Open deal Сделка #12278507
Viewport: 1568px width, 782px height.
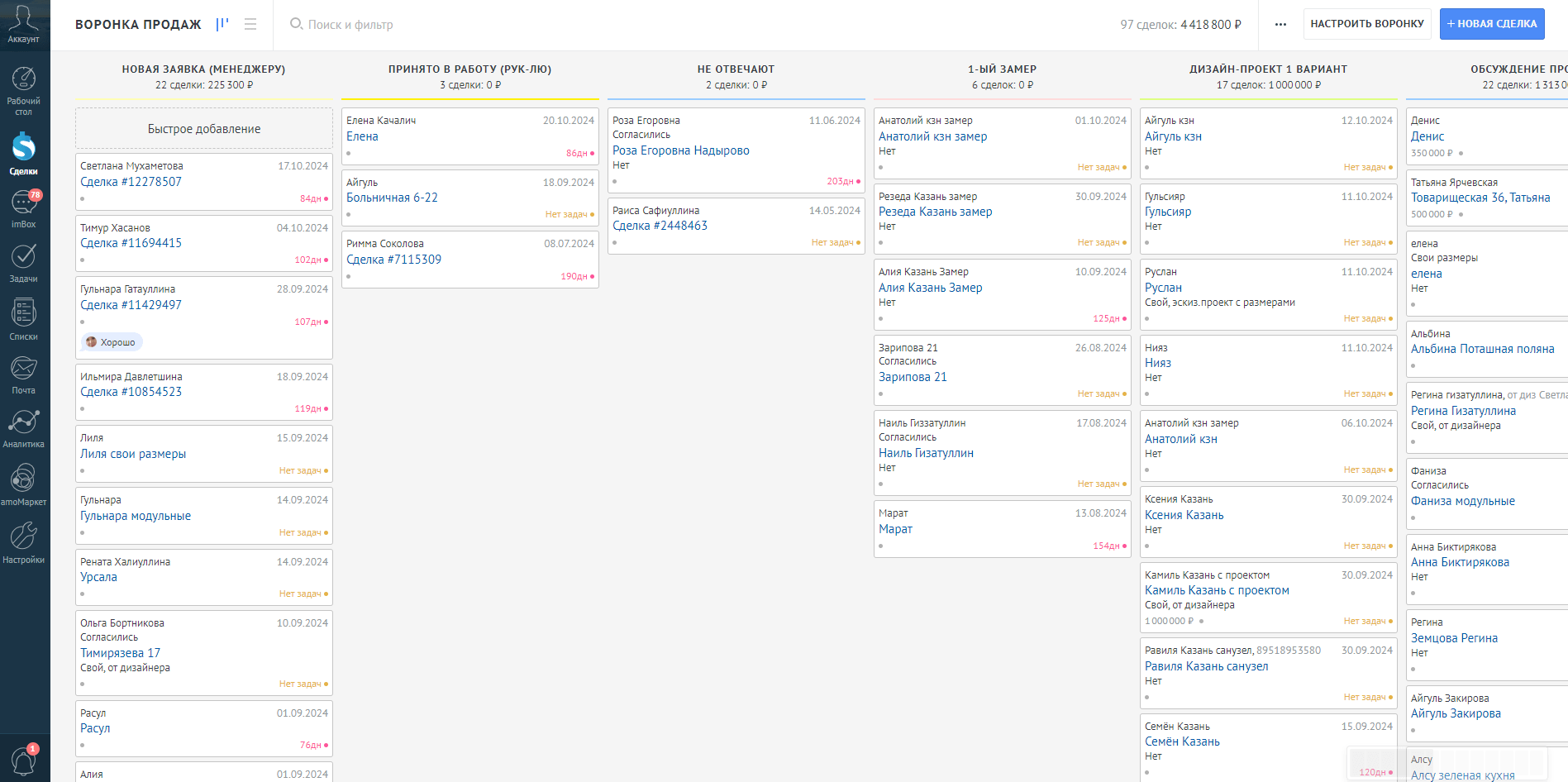pyautogui.click(x=131, y=182)
